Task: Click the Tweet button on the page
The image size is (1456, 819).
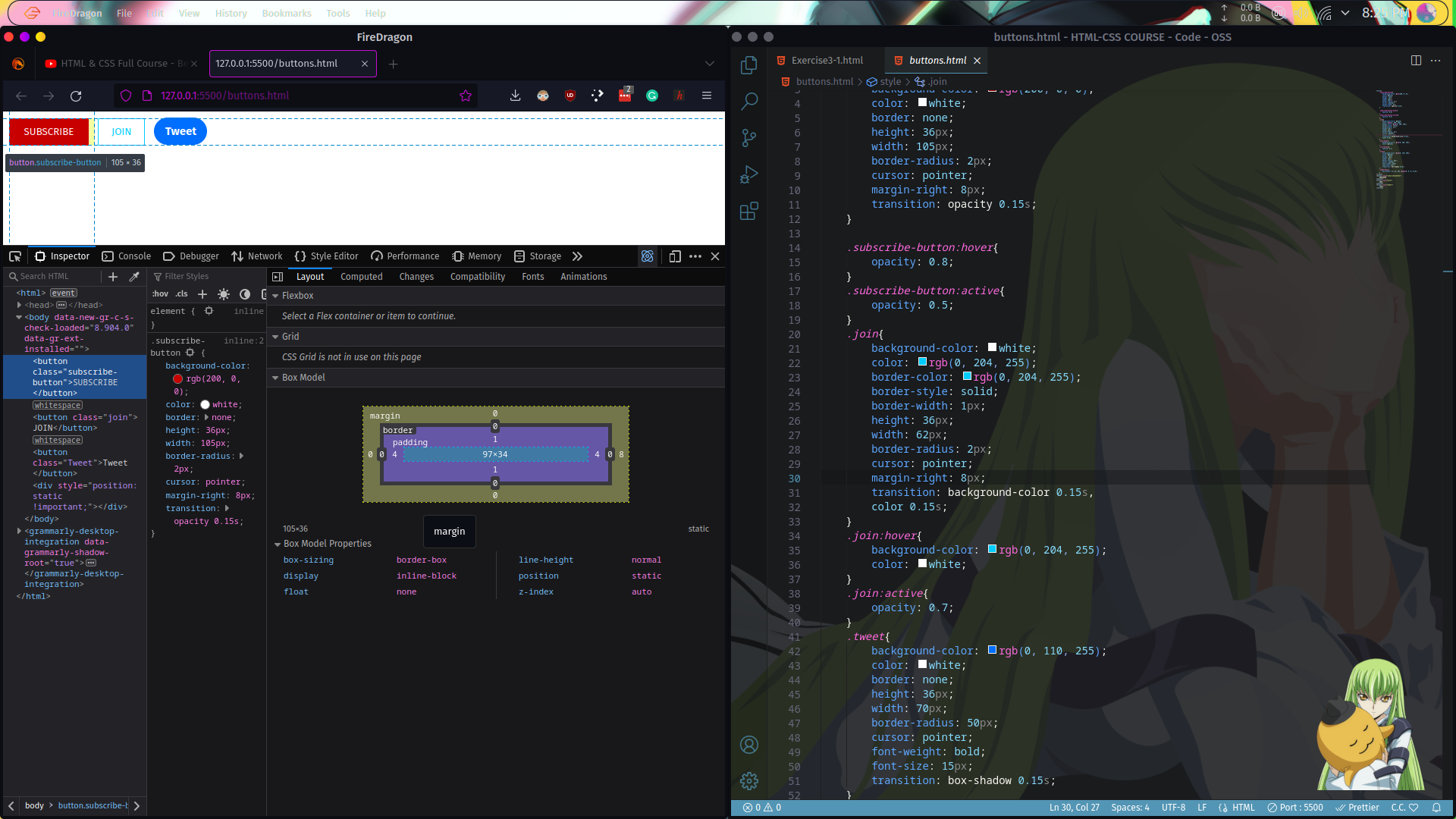Action: [x=180, y=131]
